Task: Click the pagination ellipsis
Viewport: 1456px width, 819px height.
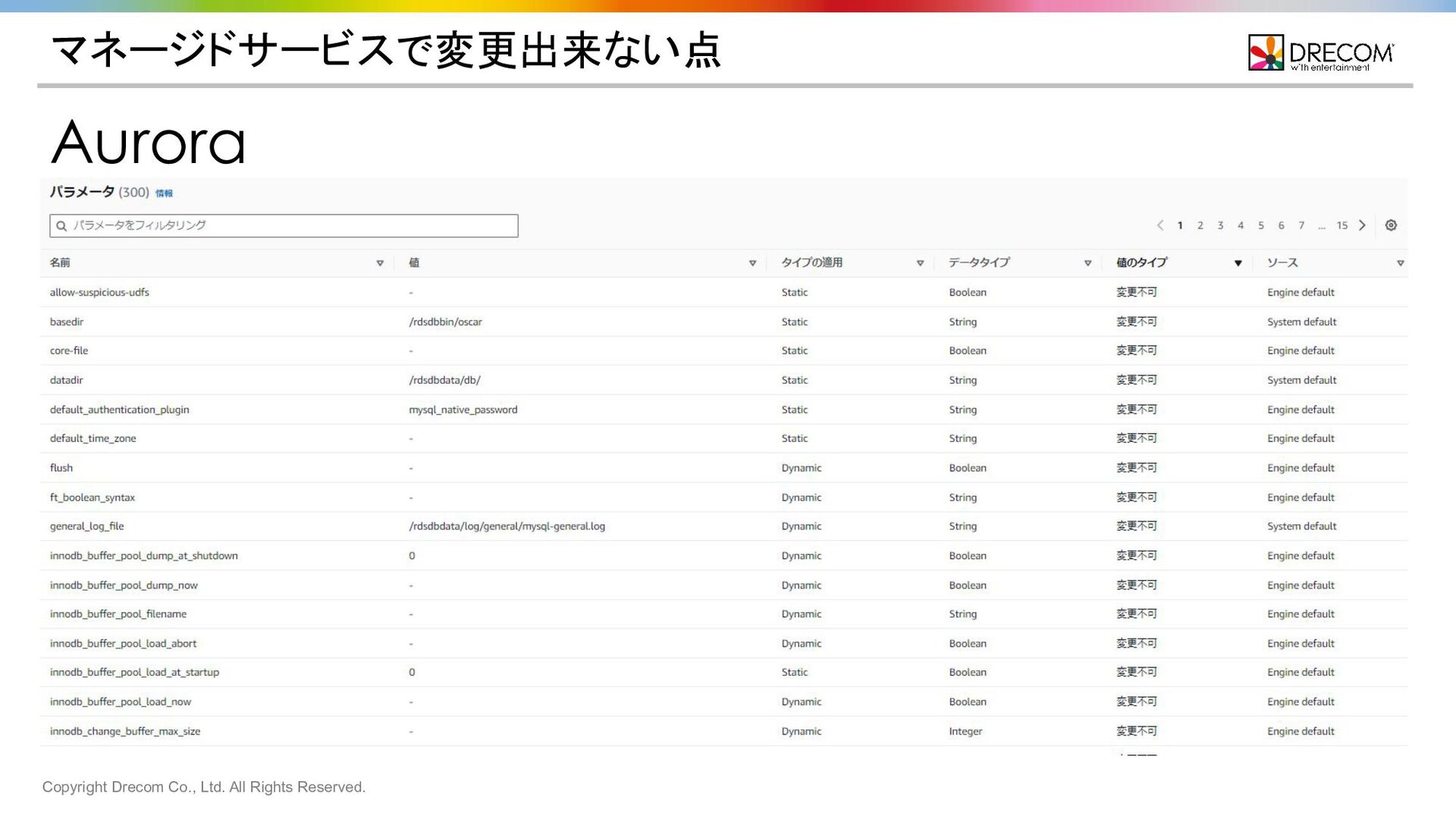Action: [1322, 227]
